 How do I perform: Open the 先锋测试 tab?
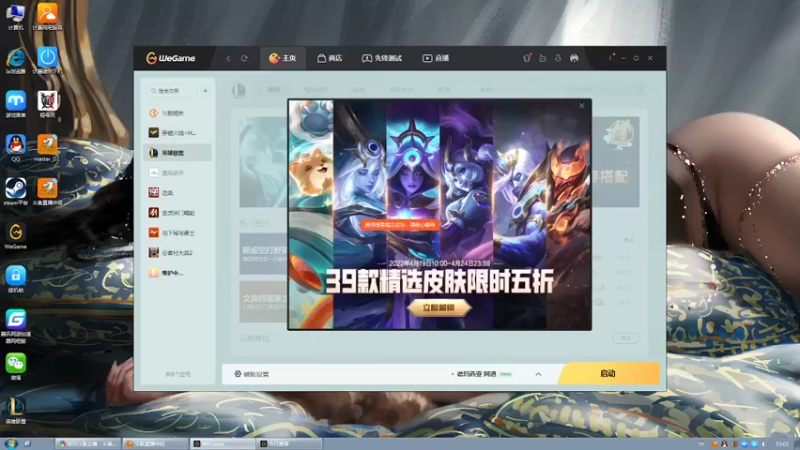[x=382, y=58]
